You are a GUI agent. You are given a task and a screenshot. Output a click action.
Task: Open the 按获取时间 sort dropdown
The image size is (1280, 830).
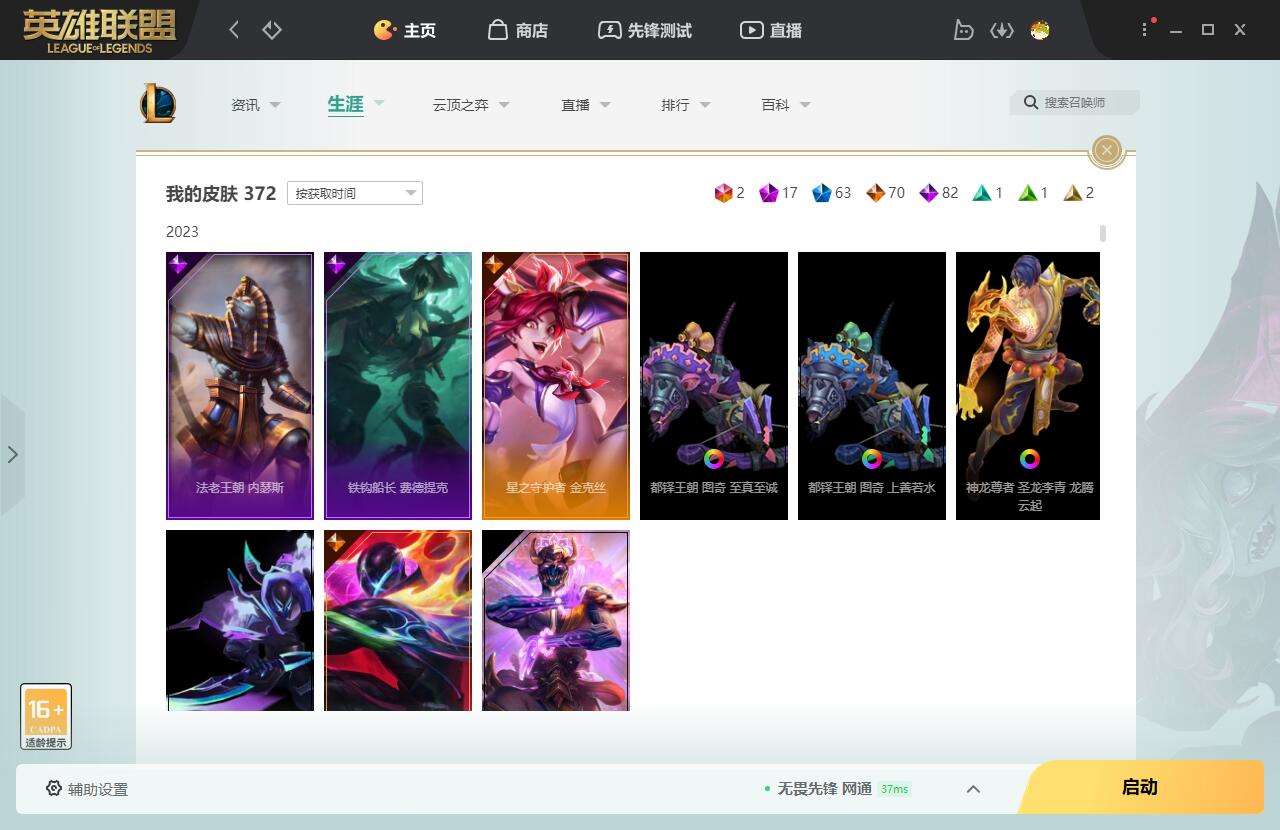coord(355,193)
